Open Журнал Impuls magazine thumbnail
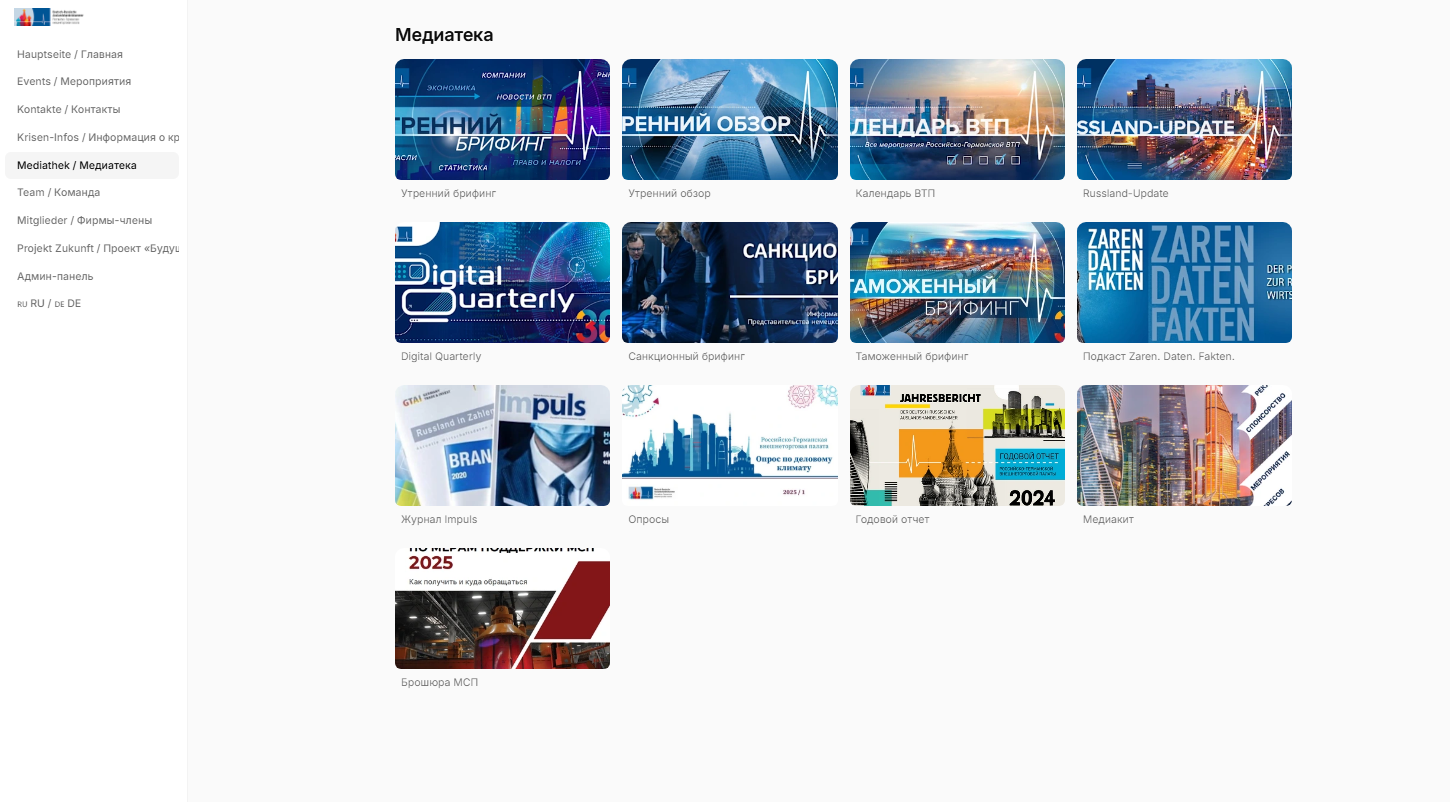The width and height of the screenshot is (1450, 802). (502, 446)
